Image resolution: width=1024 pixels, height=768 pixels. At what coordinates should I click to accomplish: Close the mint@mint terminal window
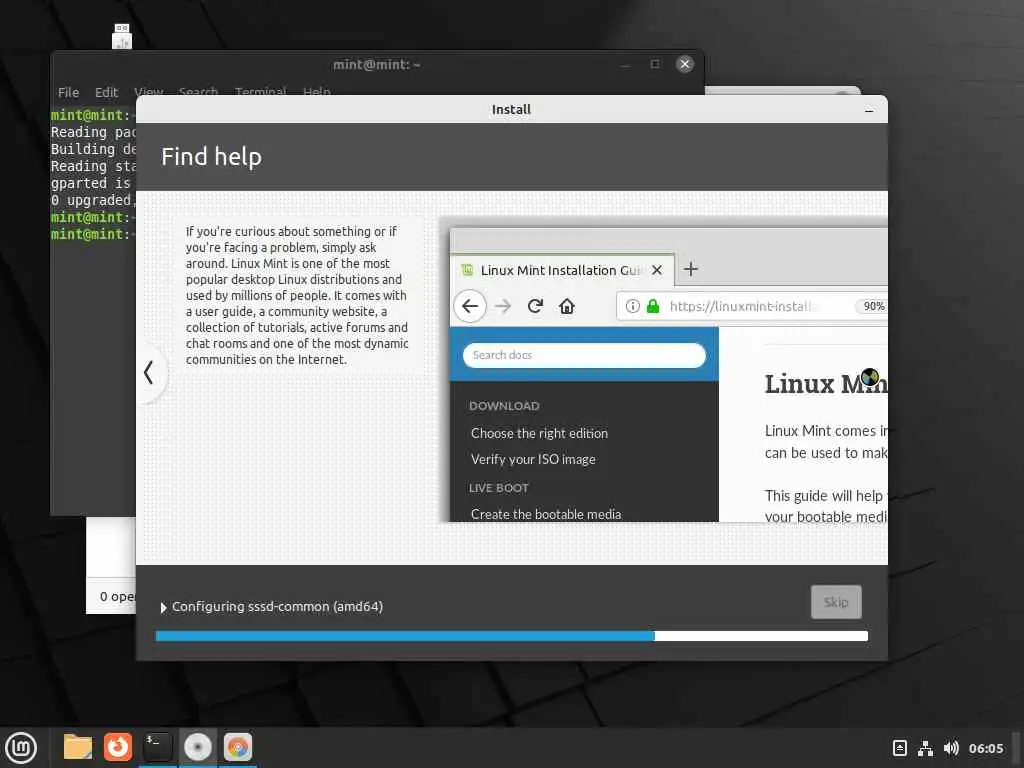click(x=684, y=64)
